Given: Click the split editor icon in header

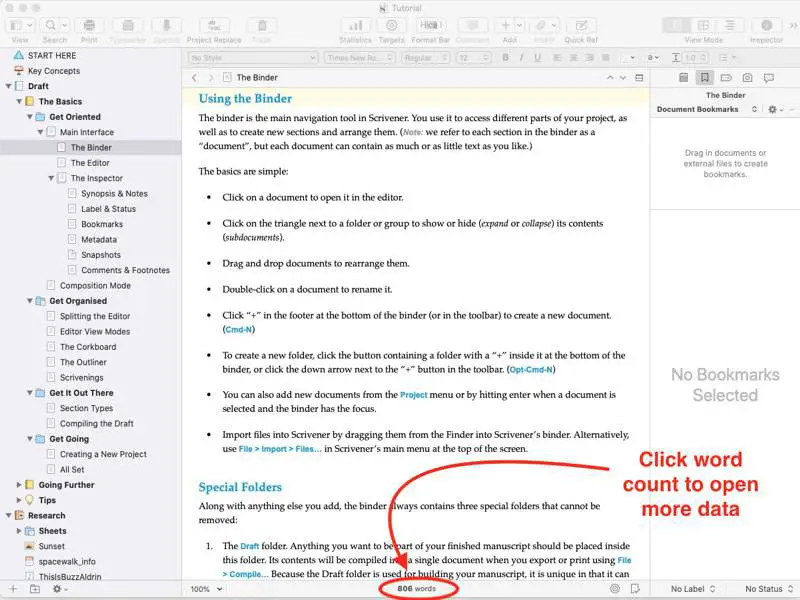Looking at the screenshot, I should (x=639, y=78).
